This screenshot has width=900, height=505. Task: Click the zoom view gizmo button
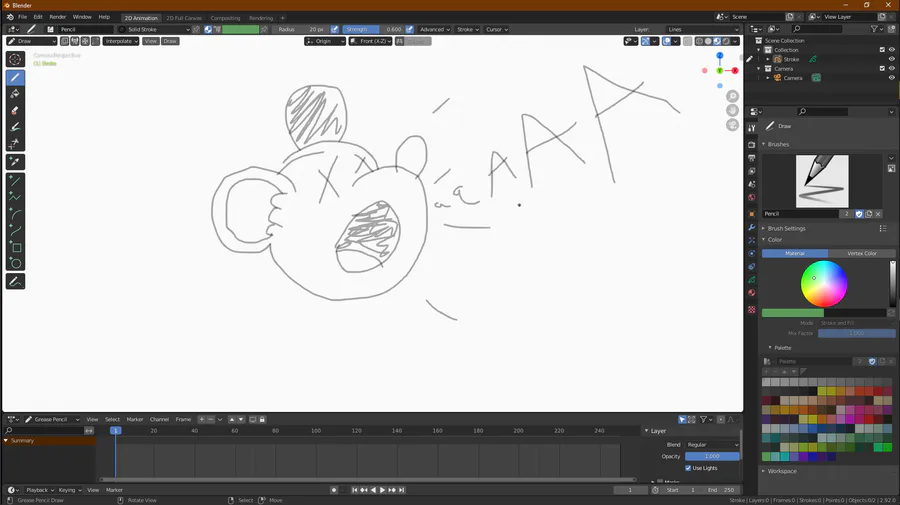732,96
